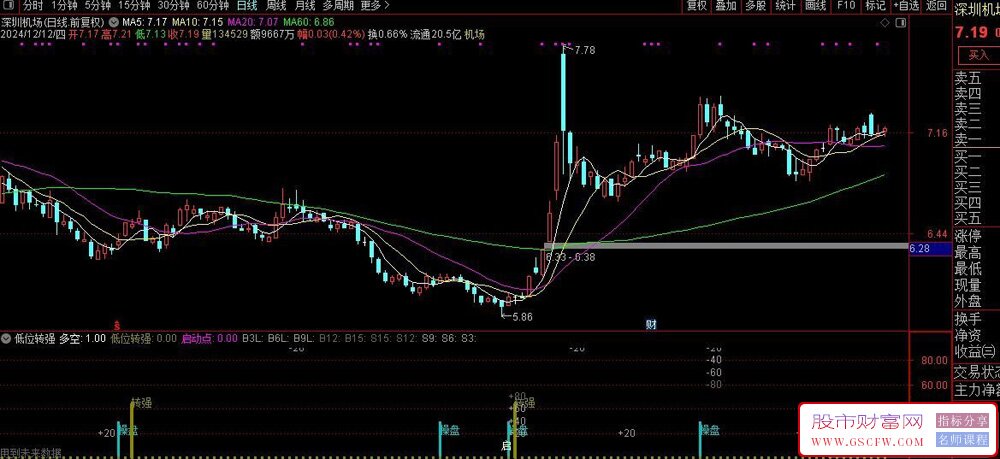1000x459 pixels.
Task: Click the 返回 back button
Action: point(936,6)
